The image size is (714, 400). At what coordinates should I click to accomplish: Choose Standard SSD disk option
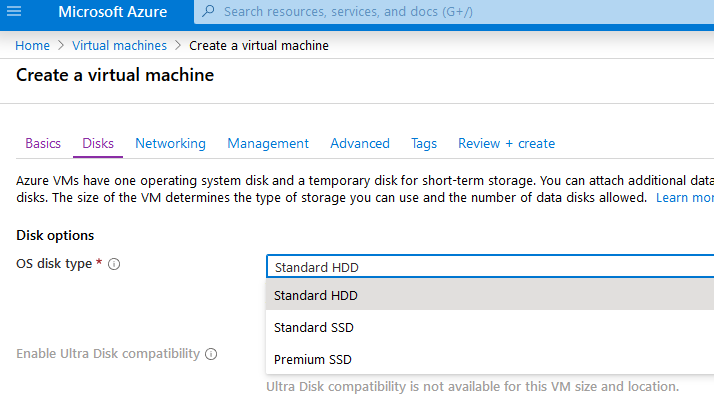[x=314, y=327]
